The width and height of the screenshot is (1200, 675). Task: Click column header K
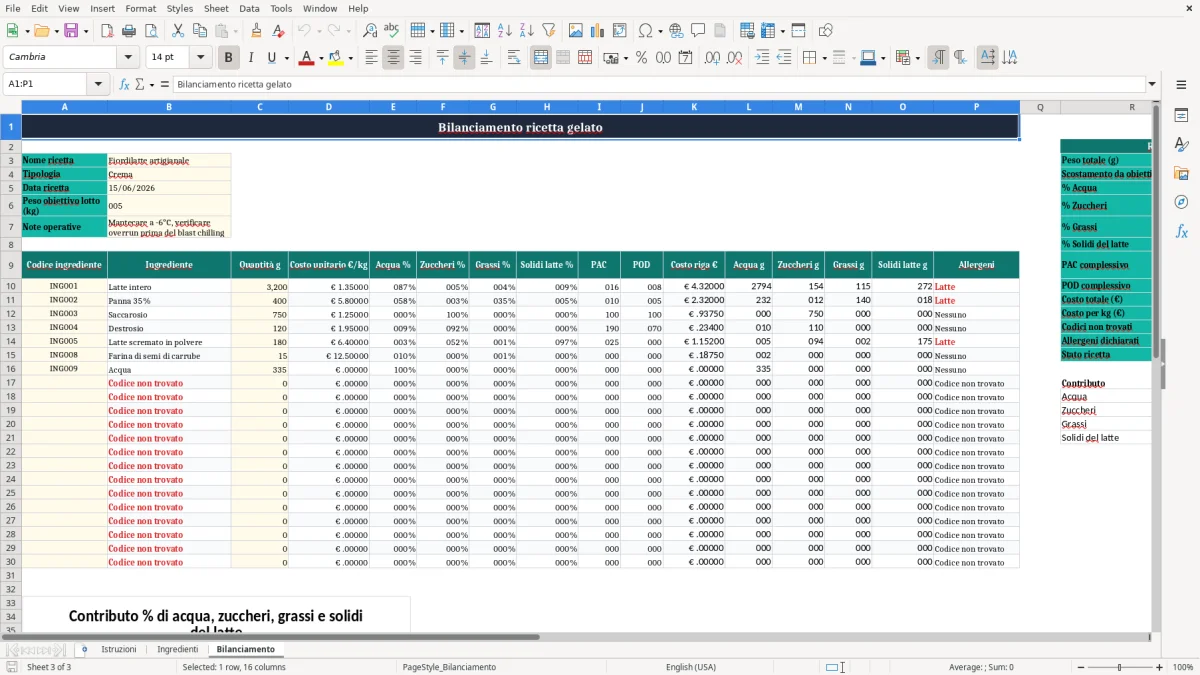694,107
